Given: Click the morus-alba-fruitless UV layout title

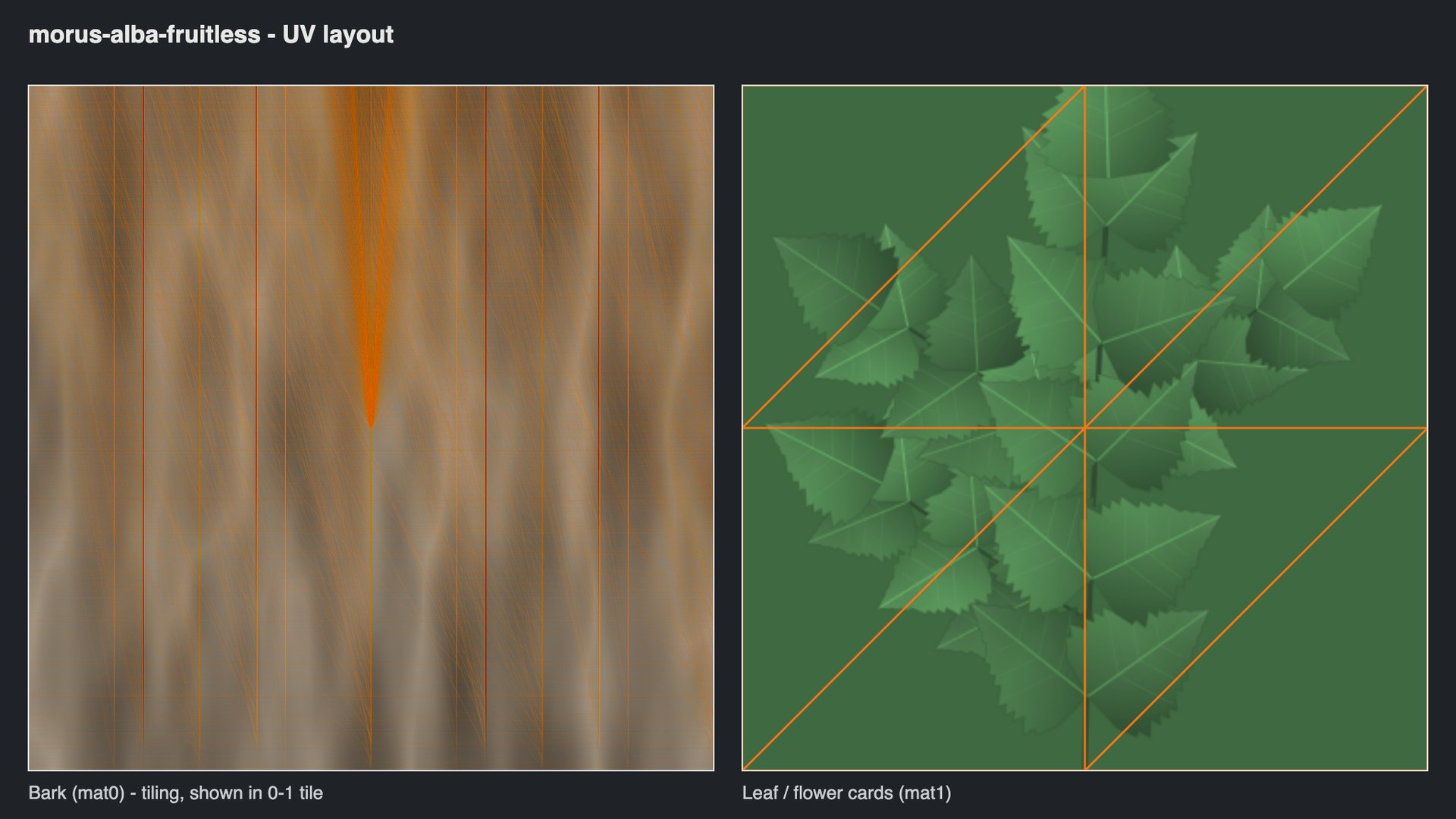Looking at the screenshot, I should (211, 35).
